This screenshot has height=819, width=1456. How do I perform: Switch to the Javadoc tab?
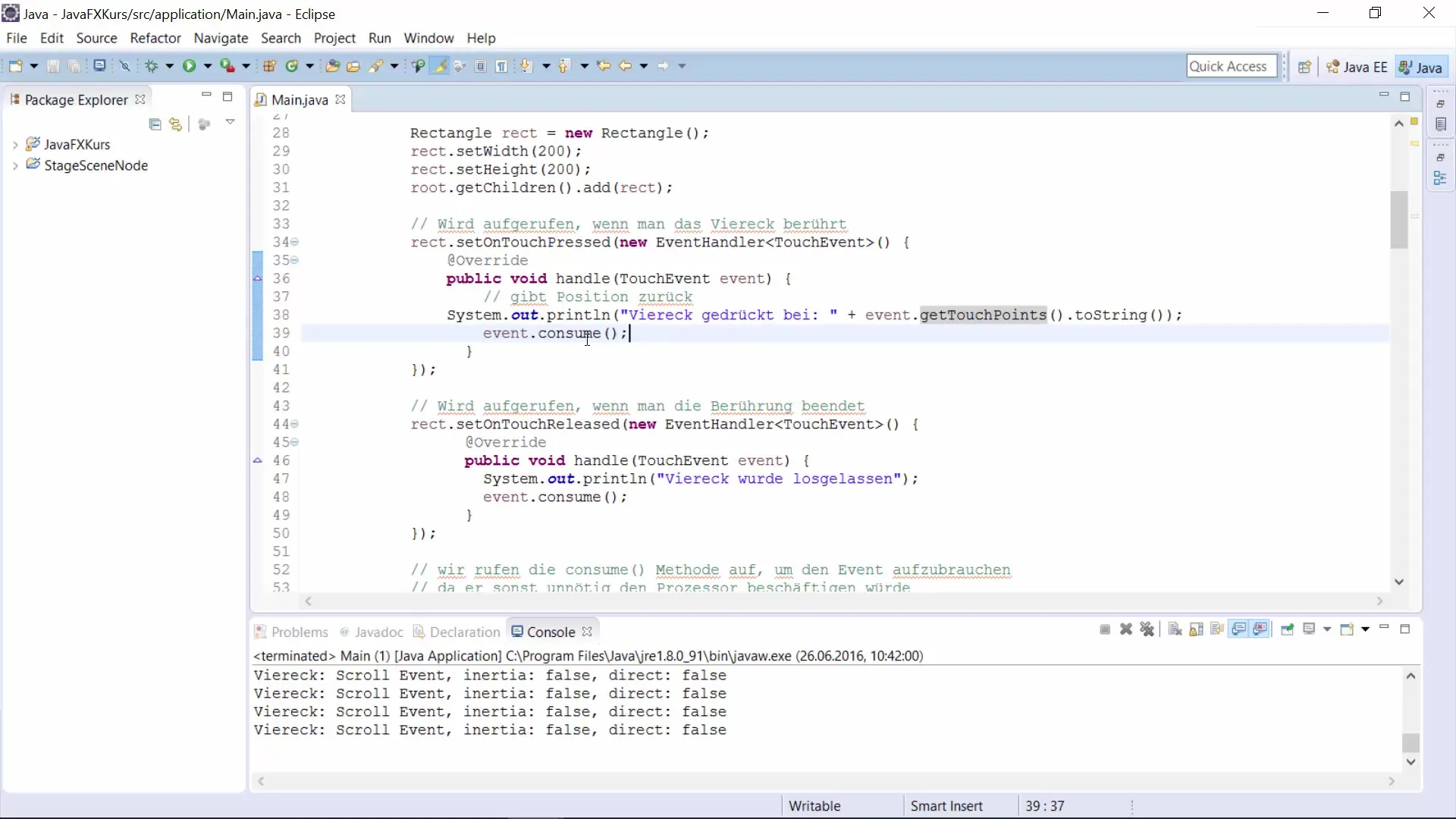(372, 632)
